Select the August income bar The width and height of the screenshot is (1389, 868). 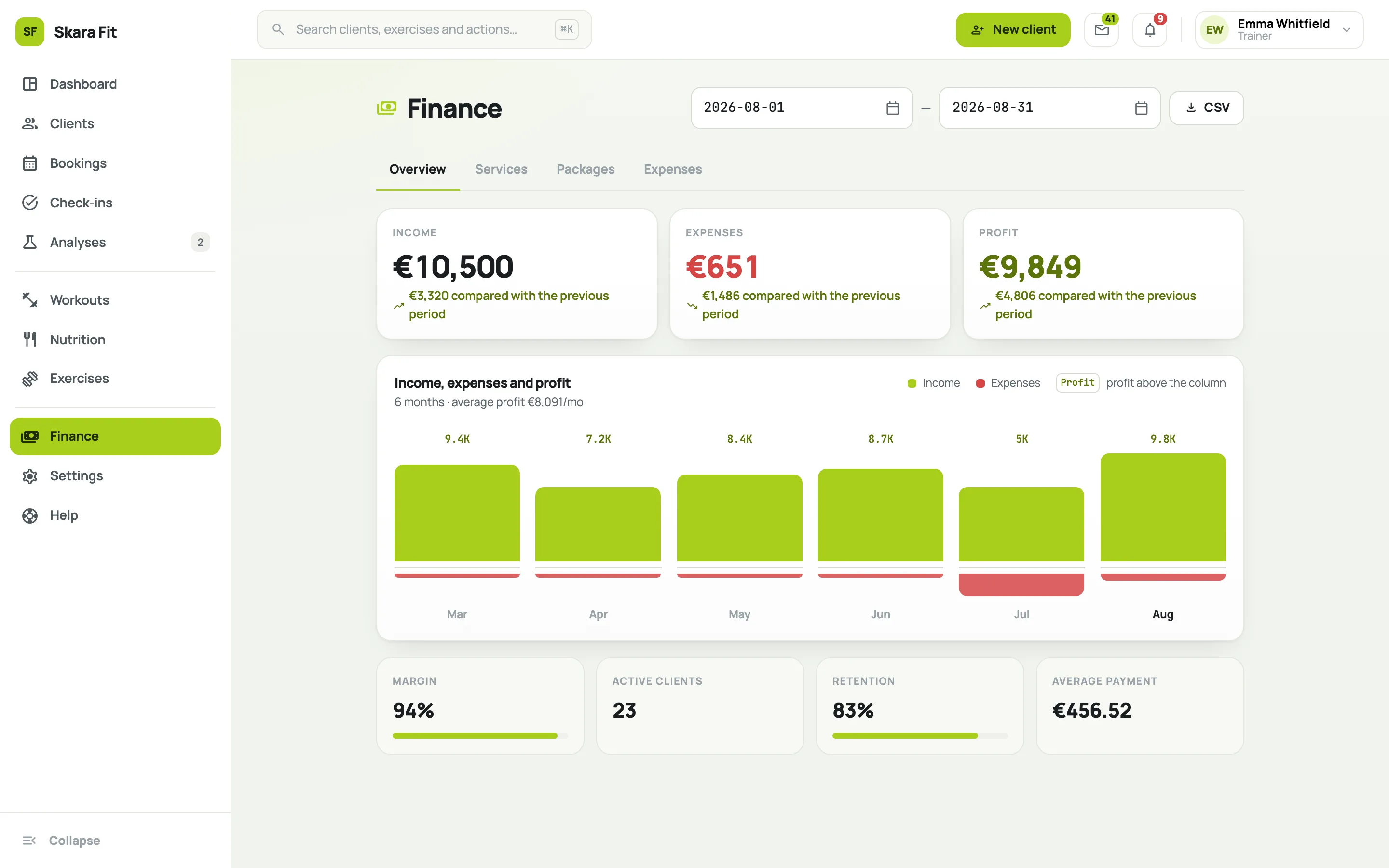(1163, 507)
